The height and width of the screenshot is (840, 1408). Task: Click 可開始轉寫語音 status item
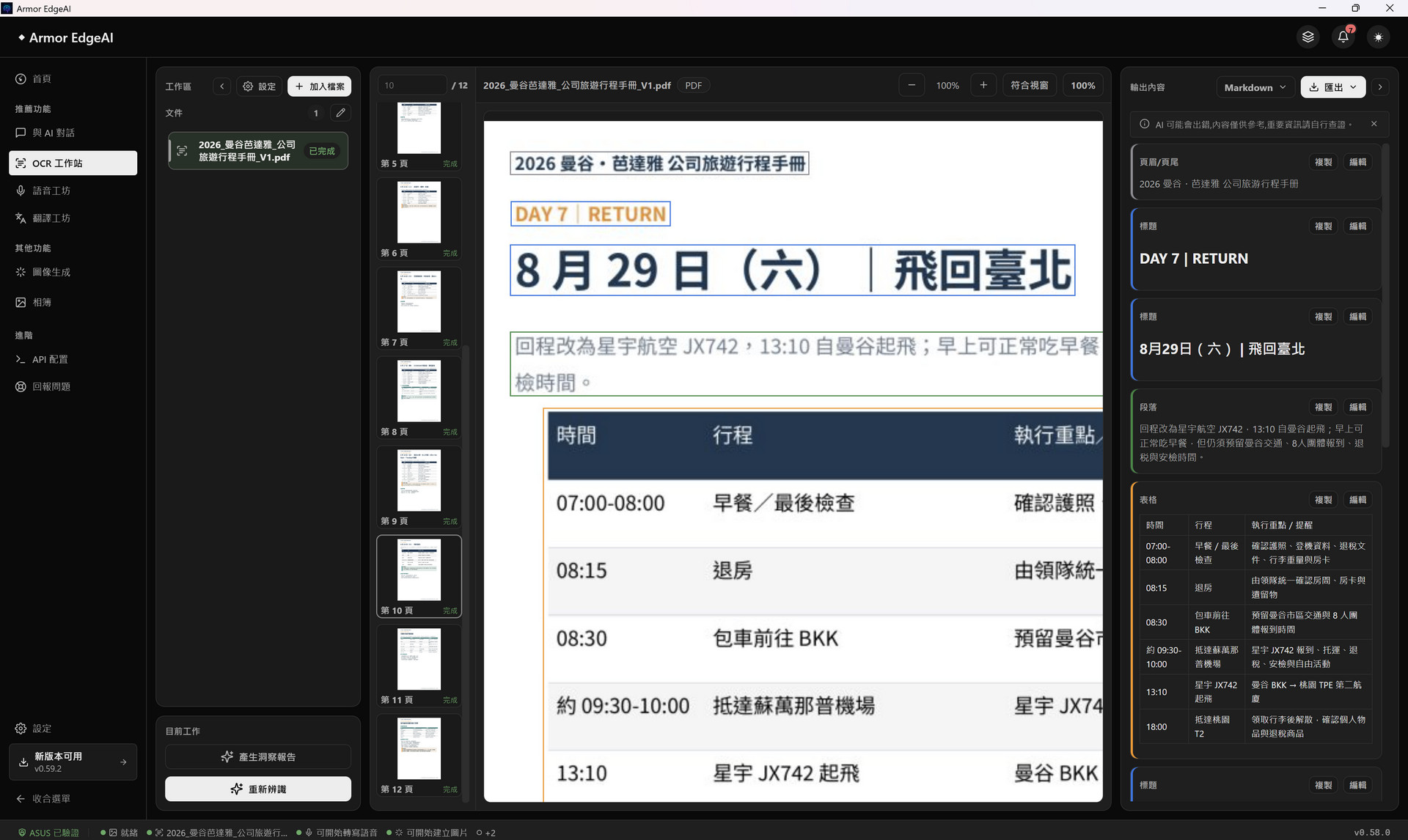click(337, 833)
